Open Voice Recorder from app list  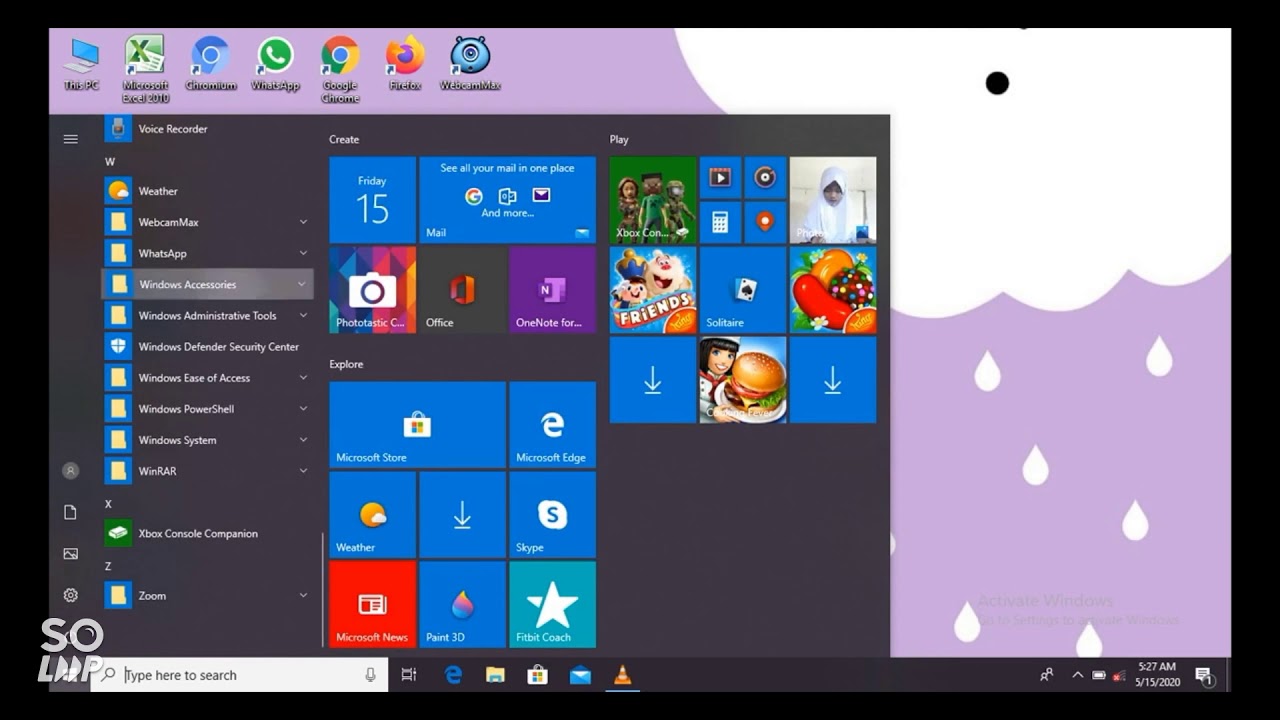[x=208, y=129]
